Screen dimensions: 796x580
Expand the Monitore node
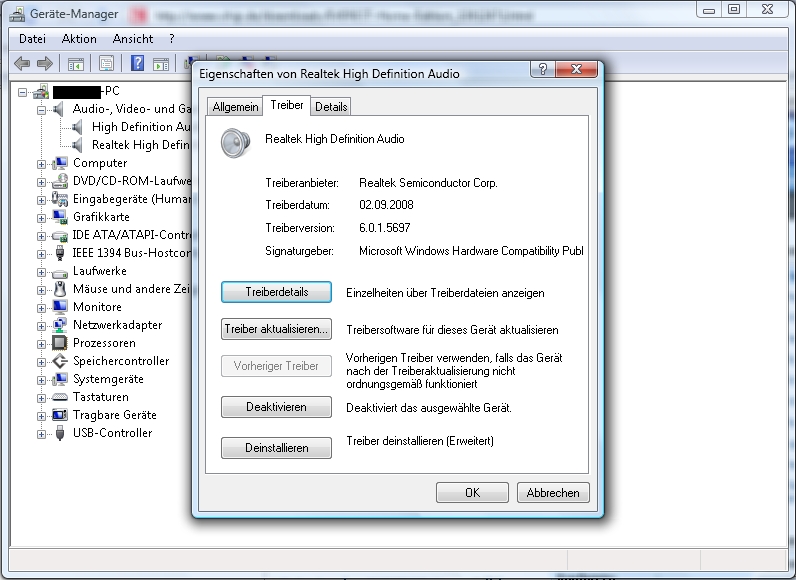41,308
